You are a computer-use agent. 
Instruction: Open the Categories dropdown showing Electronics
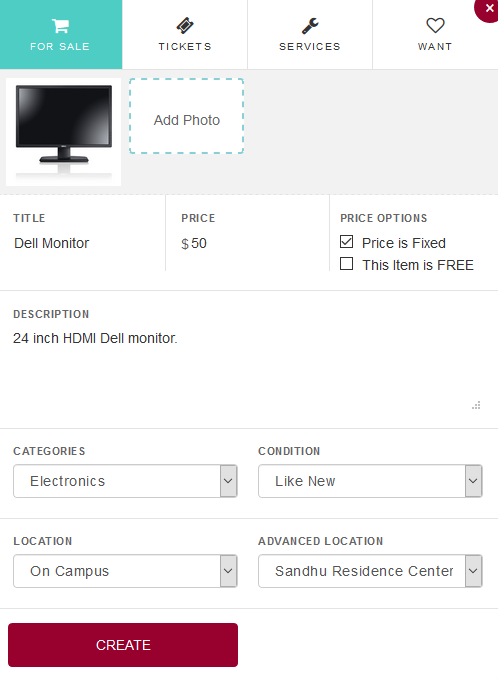125,481
